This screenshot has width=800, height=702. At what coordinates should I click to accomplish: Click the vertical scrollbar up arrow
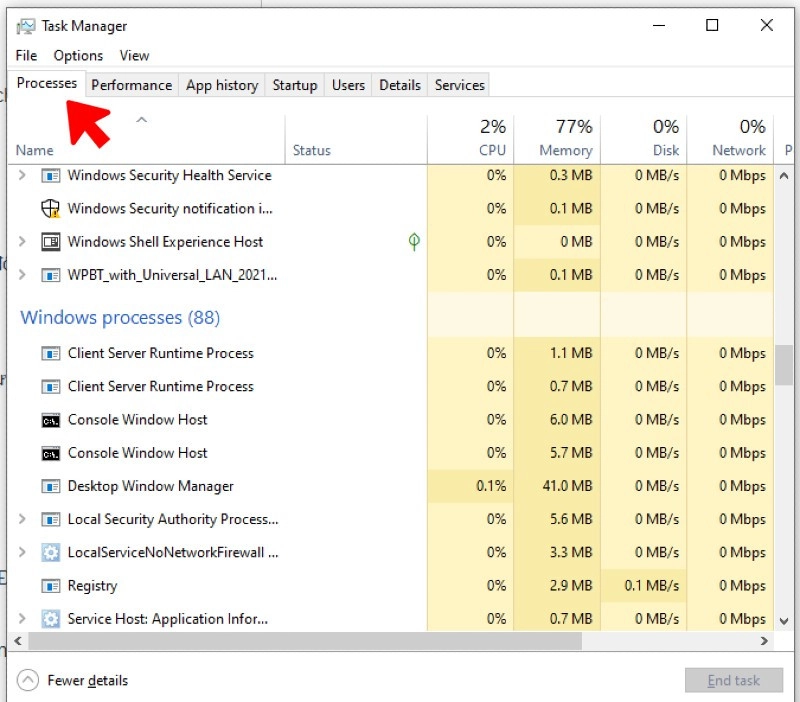tap(784, 176)
